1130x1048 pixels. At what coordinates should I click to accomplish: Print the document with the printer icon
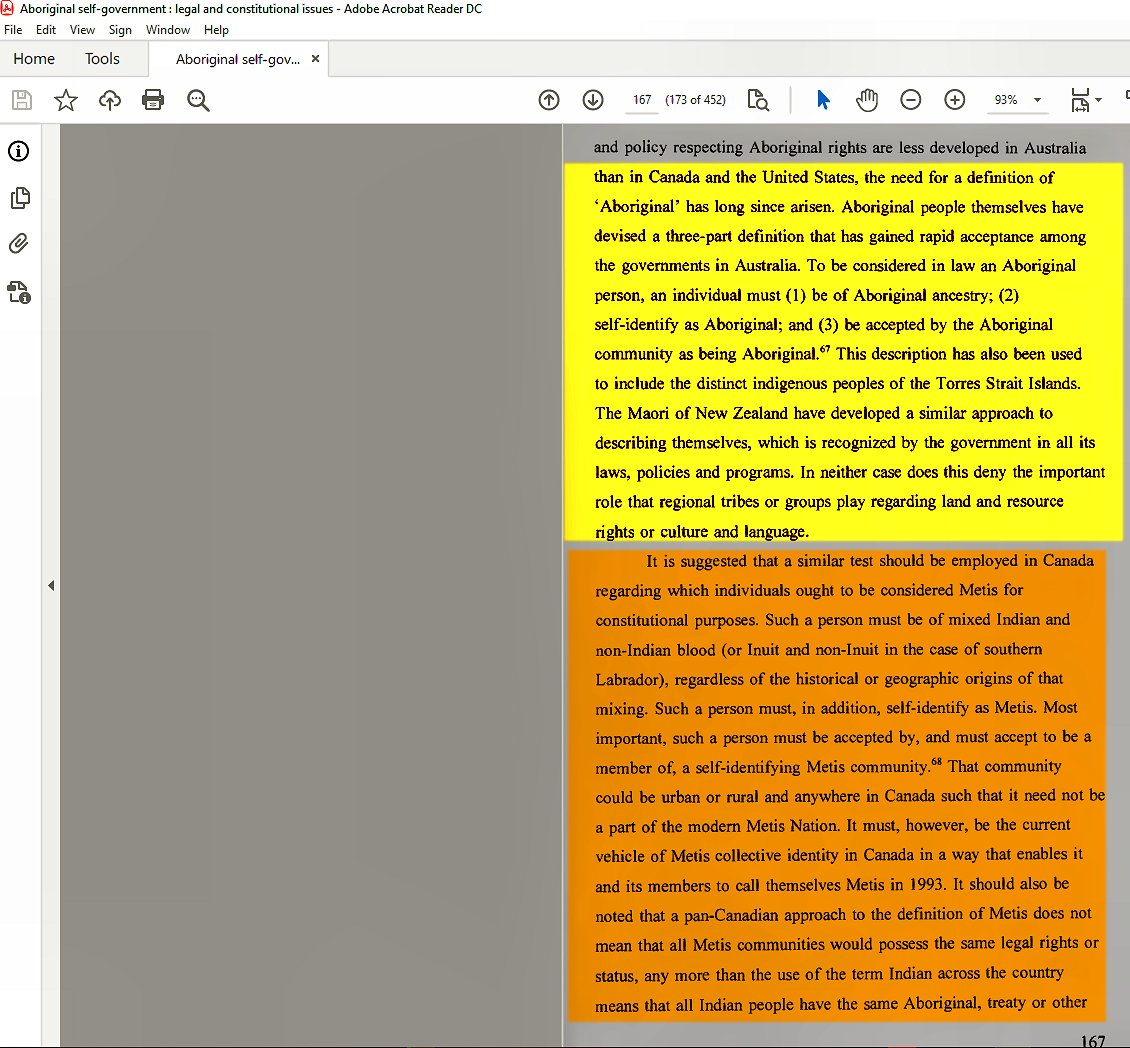pos(153,99)
